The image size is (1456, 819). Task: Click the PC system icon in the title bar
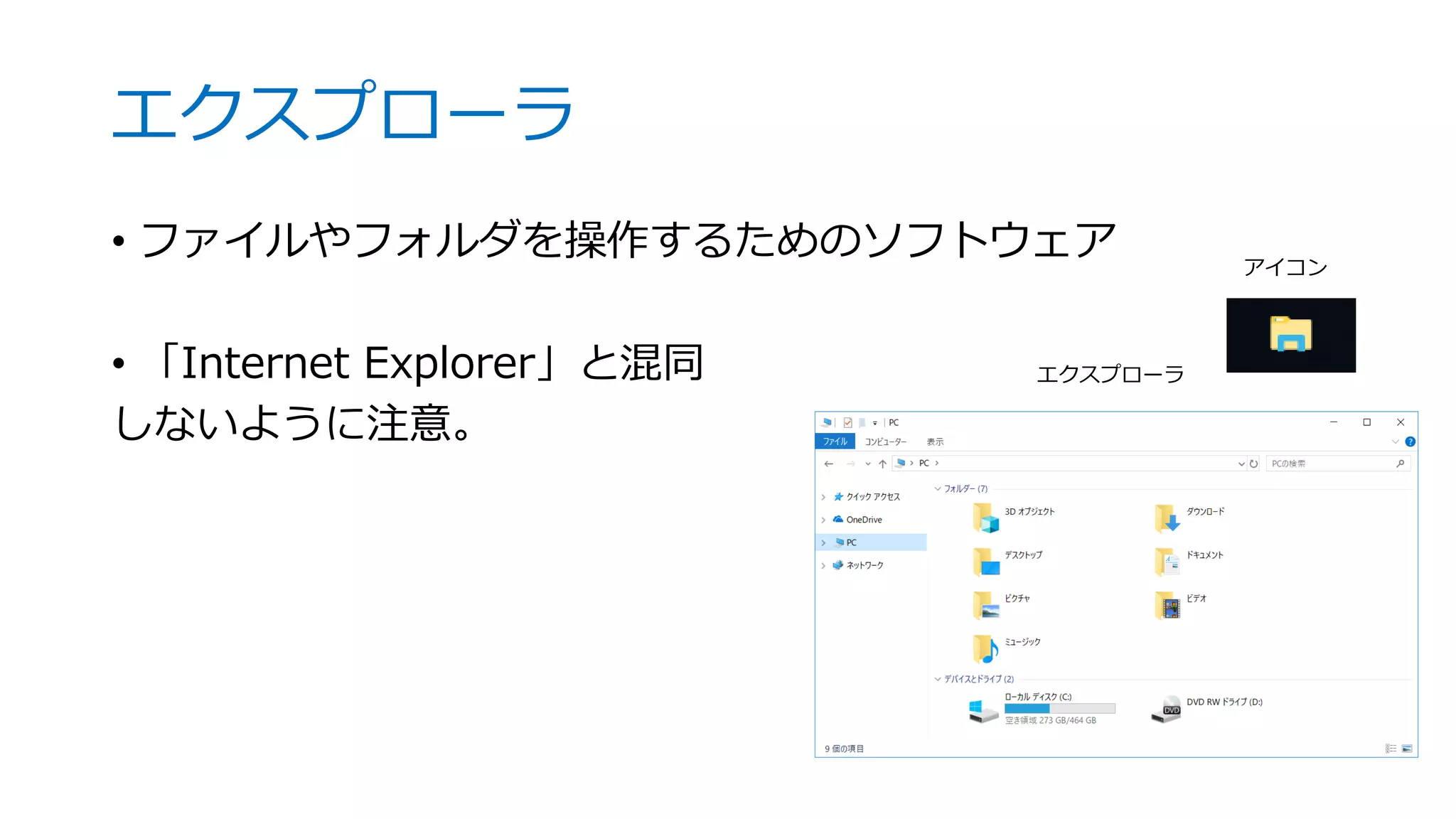click(x=826, y=422)
